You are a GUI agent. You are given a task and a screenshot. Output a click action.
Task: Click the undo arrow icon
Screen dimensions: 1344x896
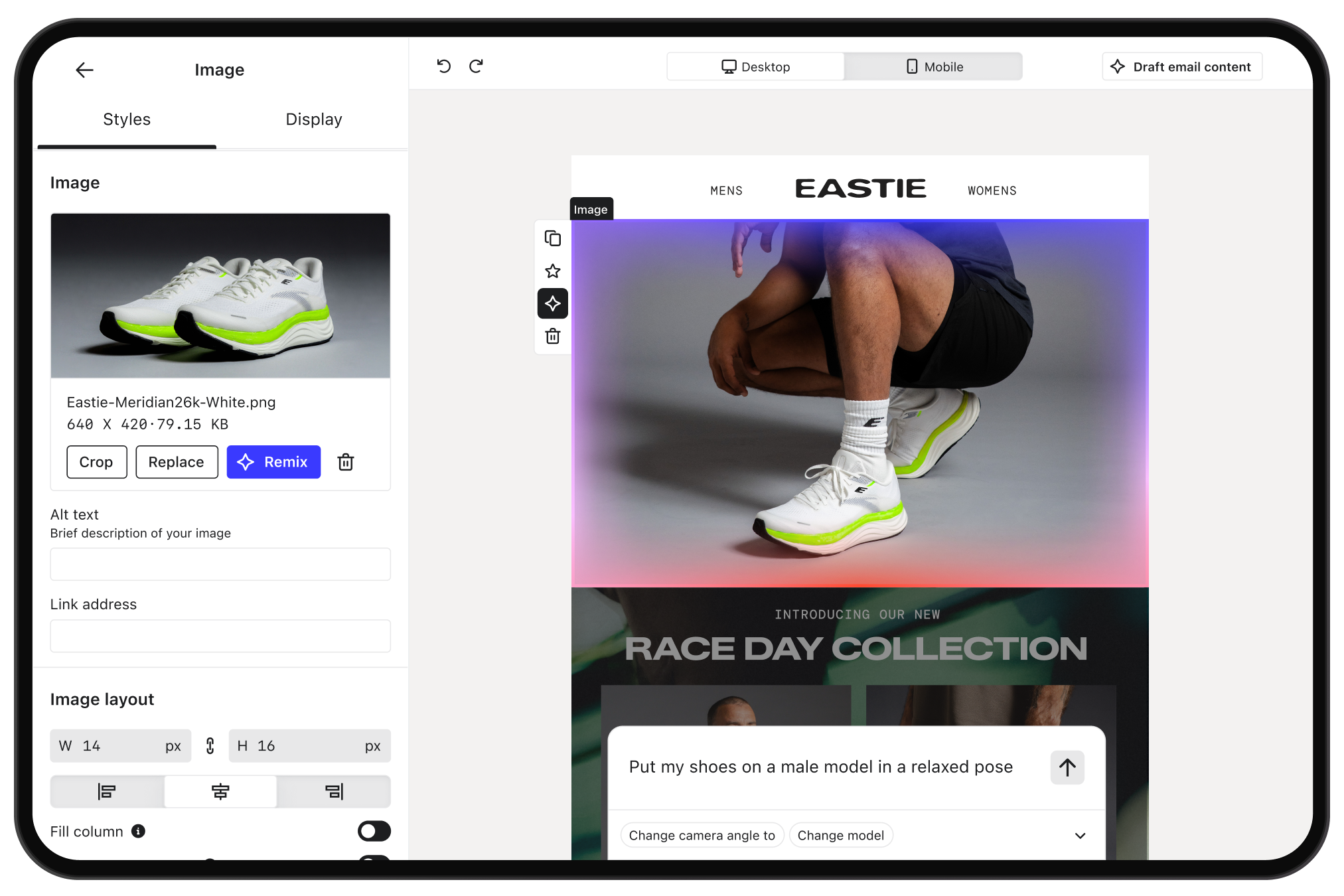pos(444,66)
